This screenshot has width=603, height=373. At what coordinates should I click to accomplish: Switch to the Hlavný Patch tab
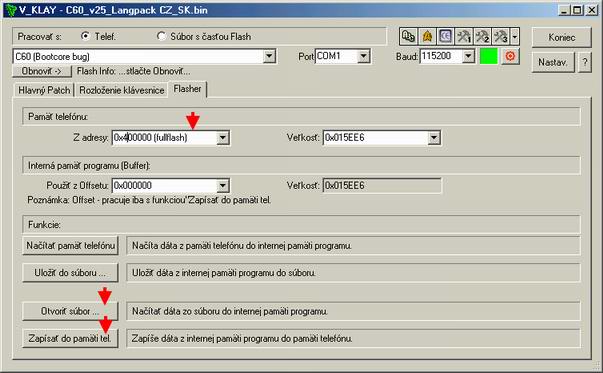pyautogui.click(x=44, y=90)
